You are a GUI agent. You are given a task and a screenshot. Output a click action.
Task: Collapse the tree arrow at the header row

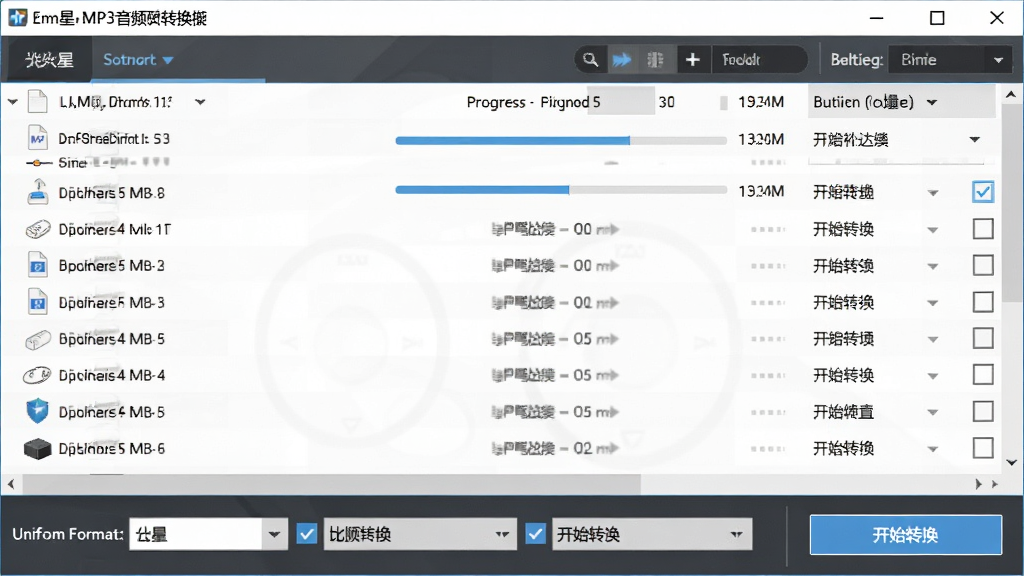(x=13, y=102)
